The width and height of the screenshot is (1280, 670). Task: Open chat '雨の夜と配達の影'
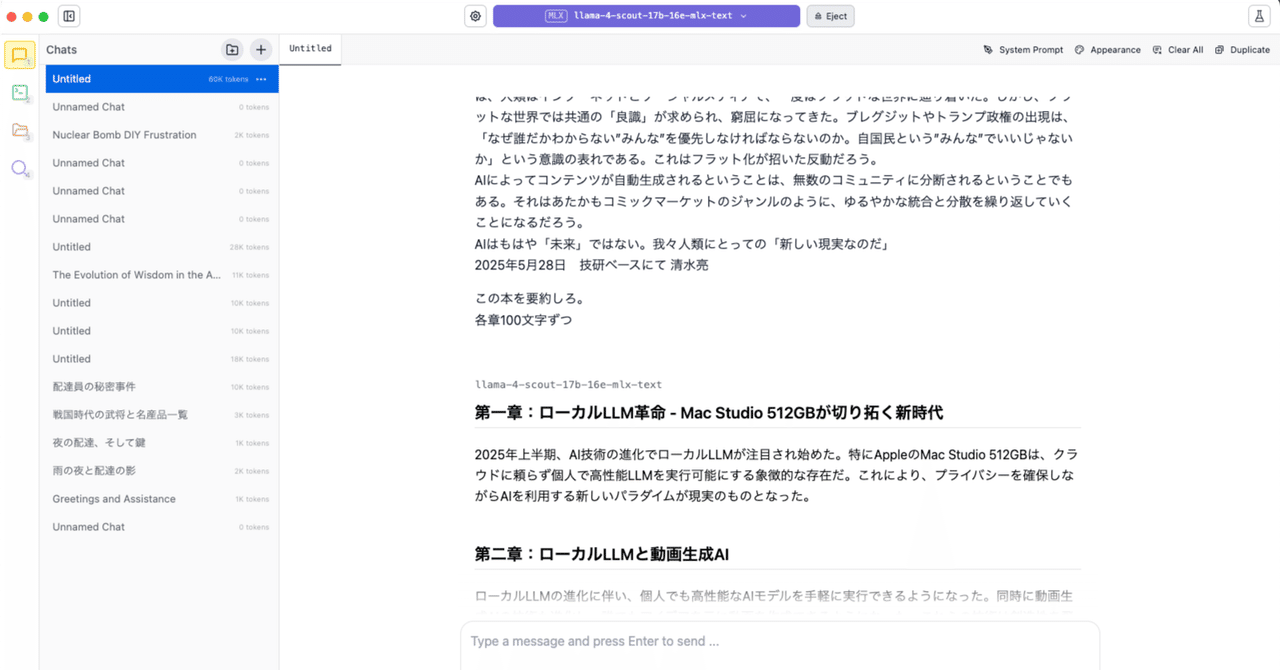(162, 471)
